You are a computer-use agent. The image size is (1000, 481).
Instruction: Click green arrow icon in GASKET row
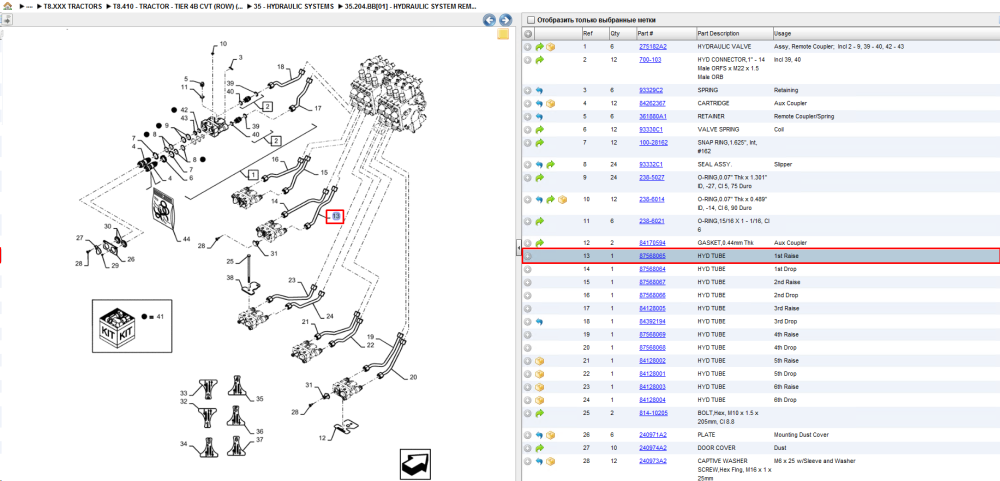pos(539,242)
